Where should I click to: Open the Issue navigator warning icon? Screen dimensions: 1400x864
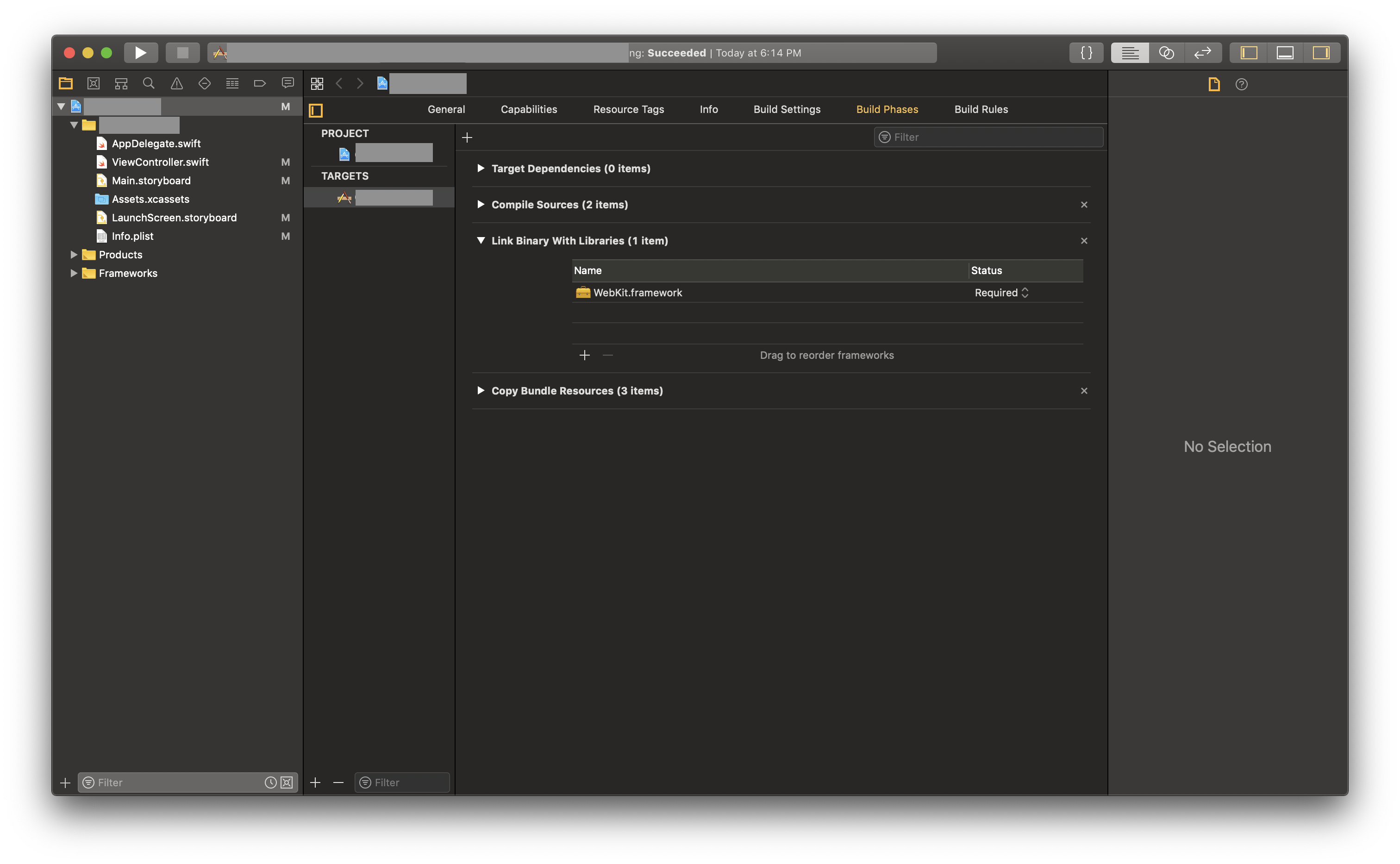[176, 83]
